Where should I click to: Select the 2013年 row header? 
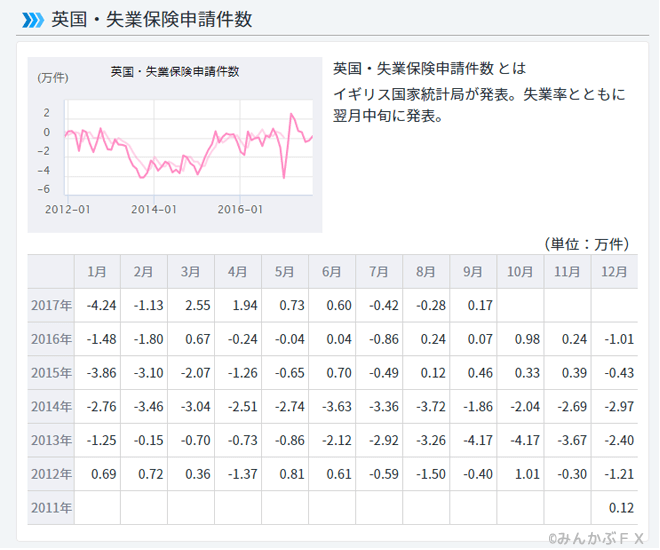pos(51,440)
